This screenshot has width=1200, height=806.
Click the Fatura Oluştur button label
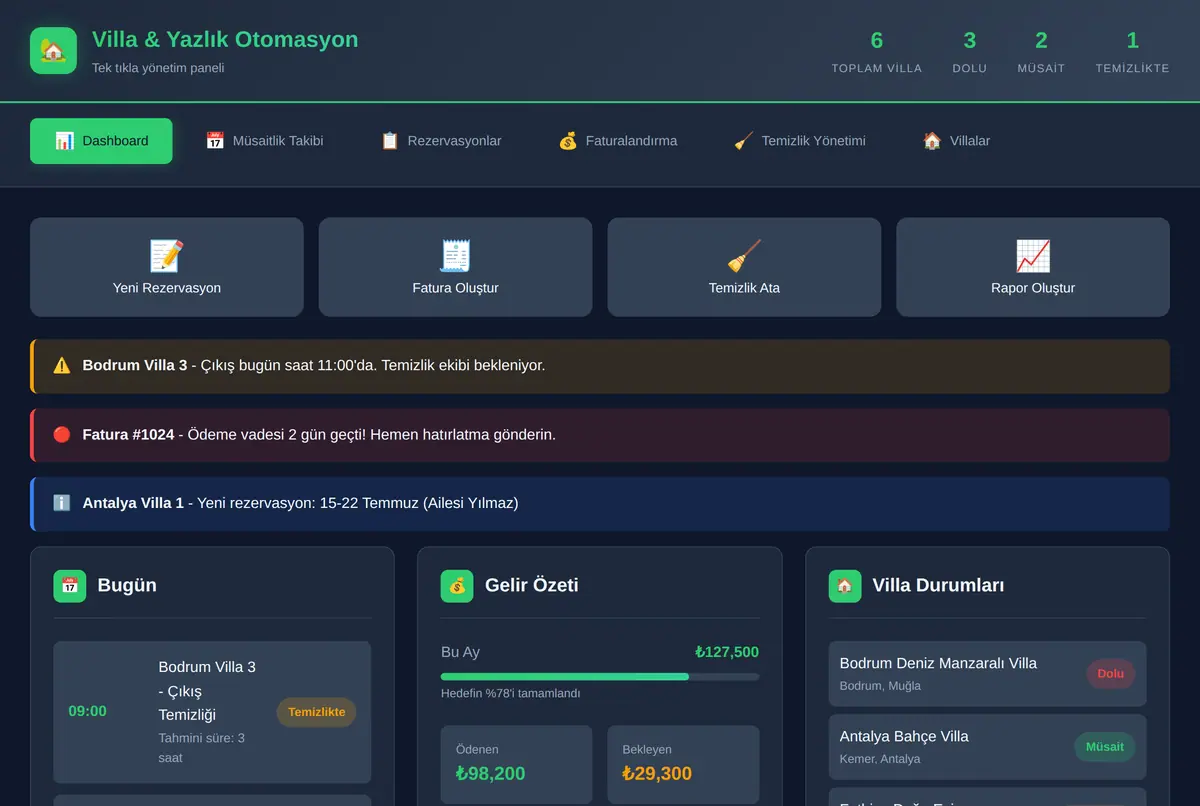coord(456,288)
